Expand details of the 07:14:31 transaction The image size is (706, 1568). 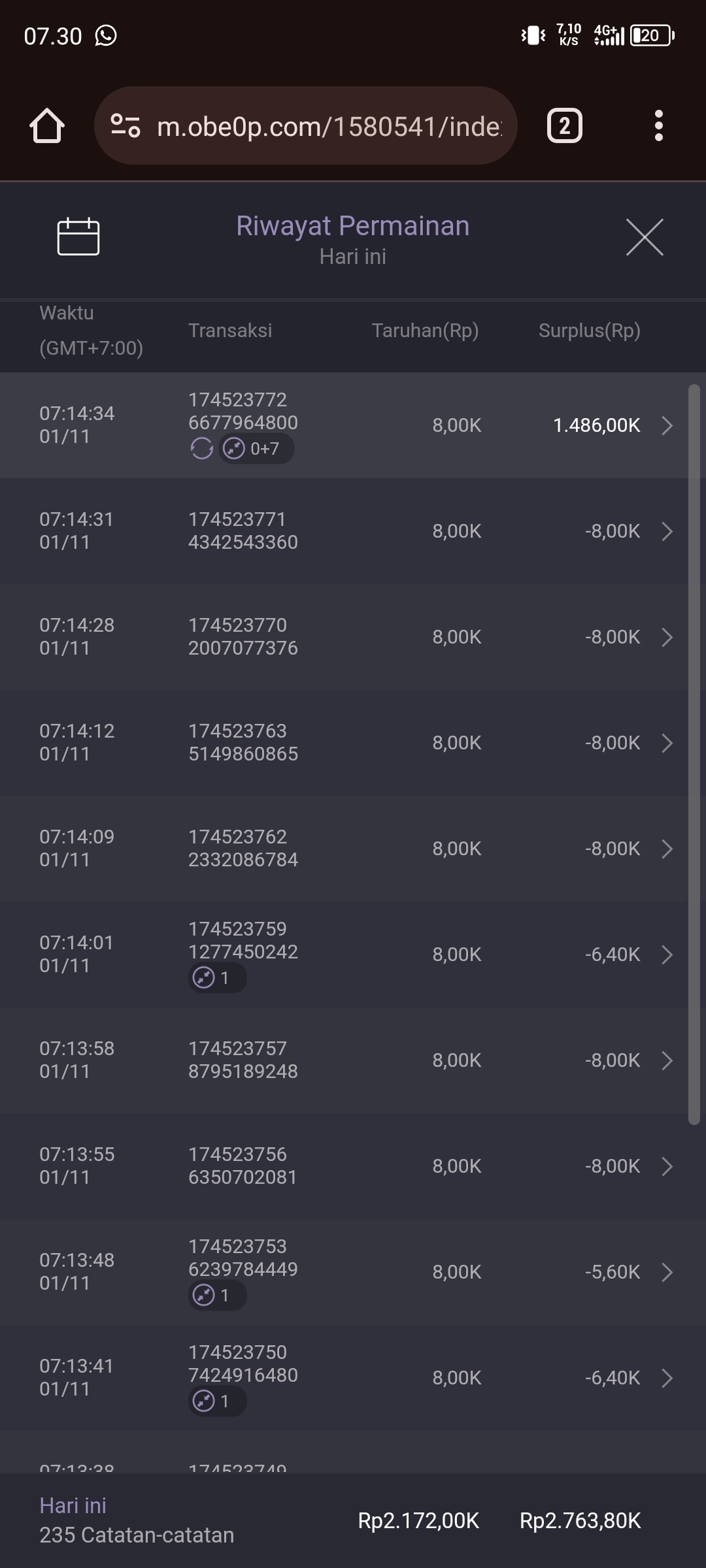pos(667,531)
